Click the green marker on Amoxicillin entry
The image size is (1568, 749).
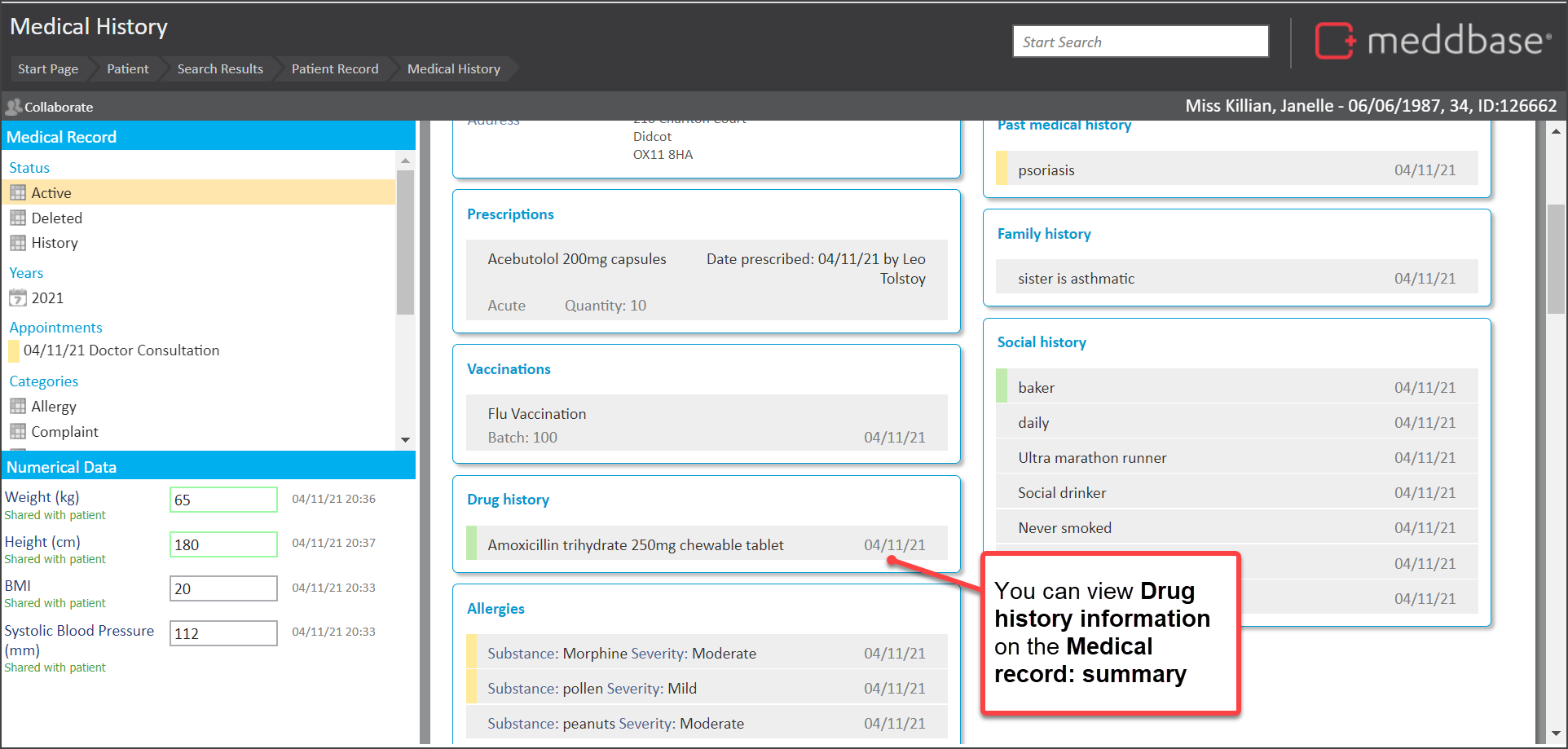click(471, 544)
